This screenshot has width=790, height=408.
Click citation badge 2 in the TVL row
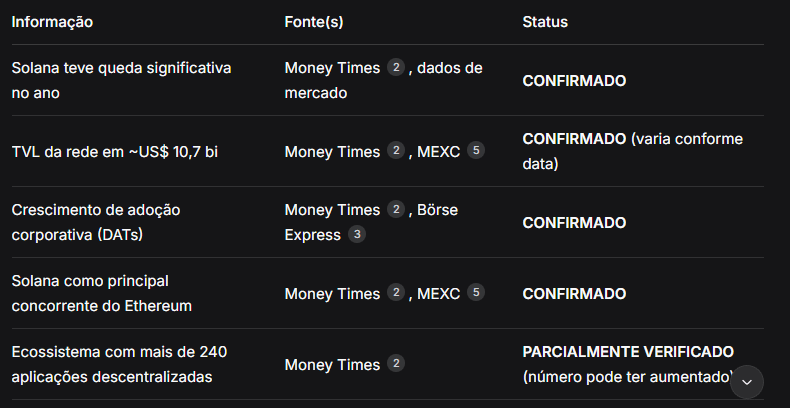point(397,151)
